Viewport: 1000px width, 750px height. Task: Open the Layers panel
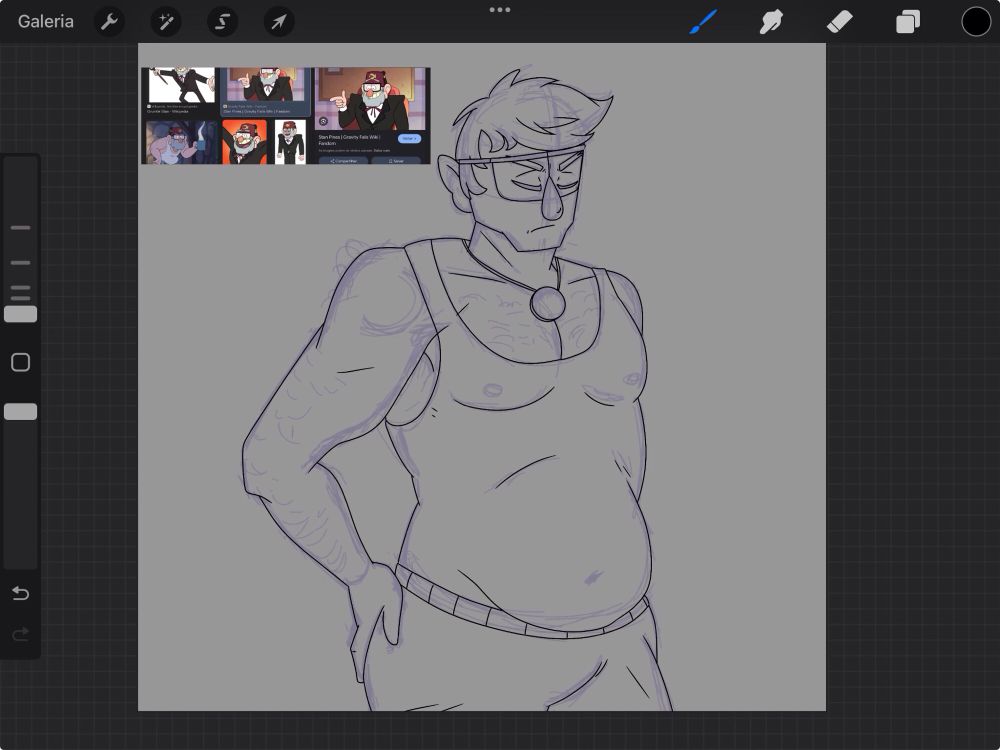(x=908, y=22)
